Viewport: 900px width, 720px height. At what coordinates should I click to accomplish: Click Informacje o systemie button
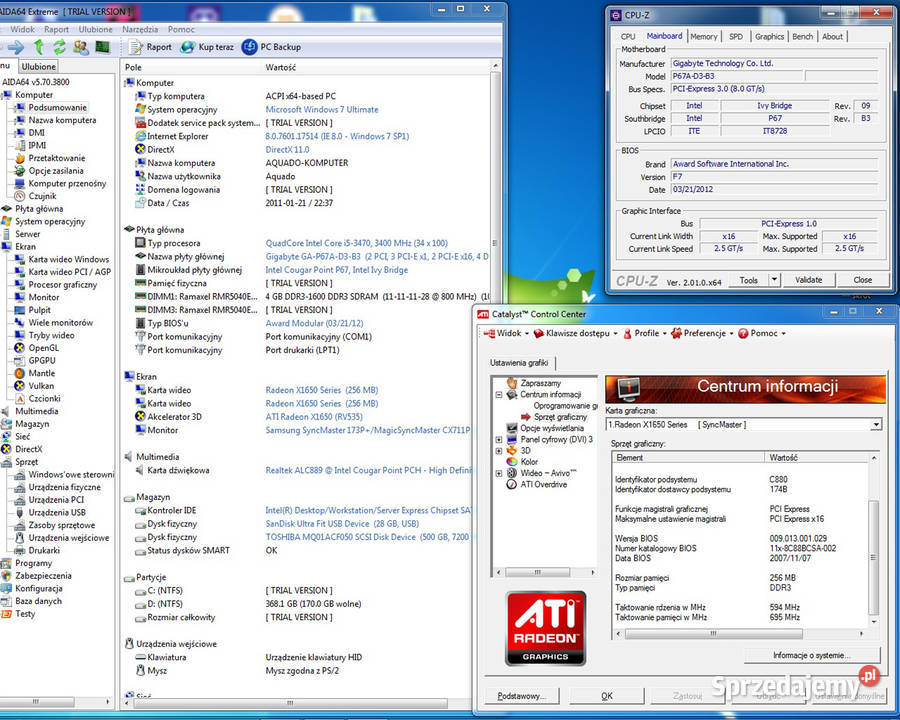click(812, 655)
